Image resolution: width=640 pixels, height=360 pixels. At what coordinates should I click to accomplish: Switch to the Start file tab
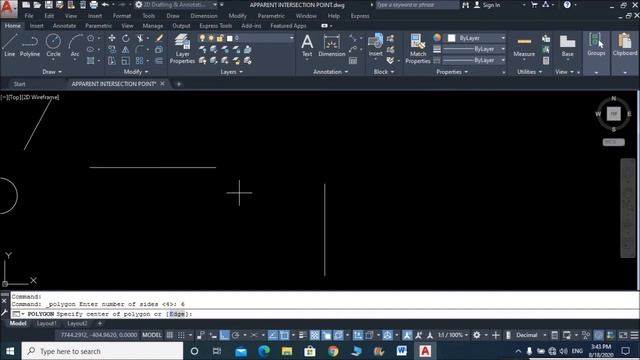point(19,84)
